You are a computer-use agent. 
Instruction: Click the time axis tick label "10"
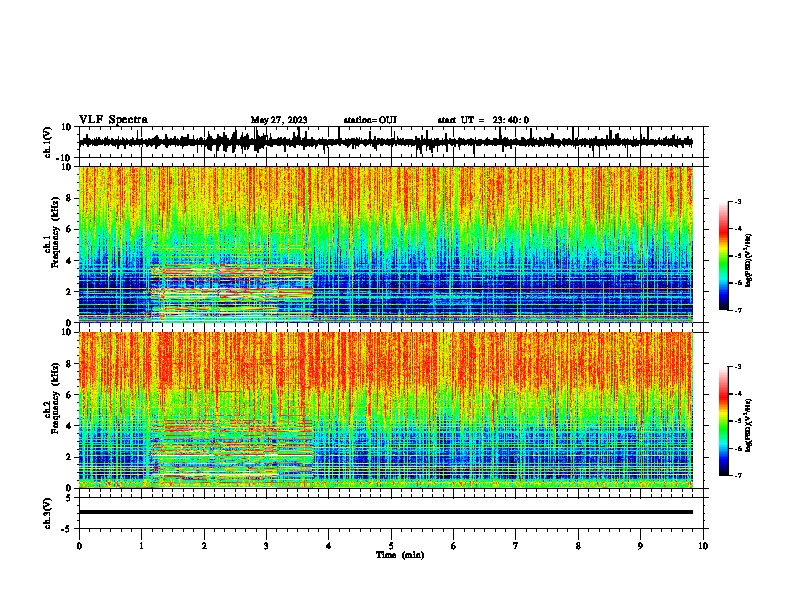pyautogui.click(x=703, y=546)
